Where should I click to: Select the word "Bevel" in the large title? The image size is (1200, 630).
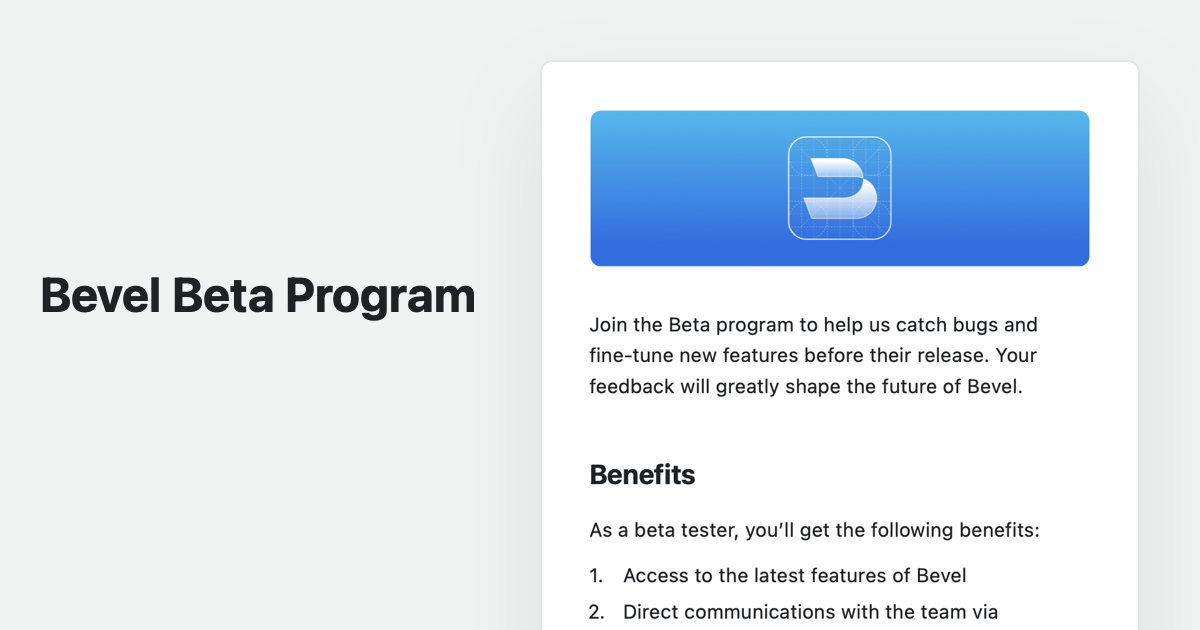(99, 296)
